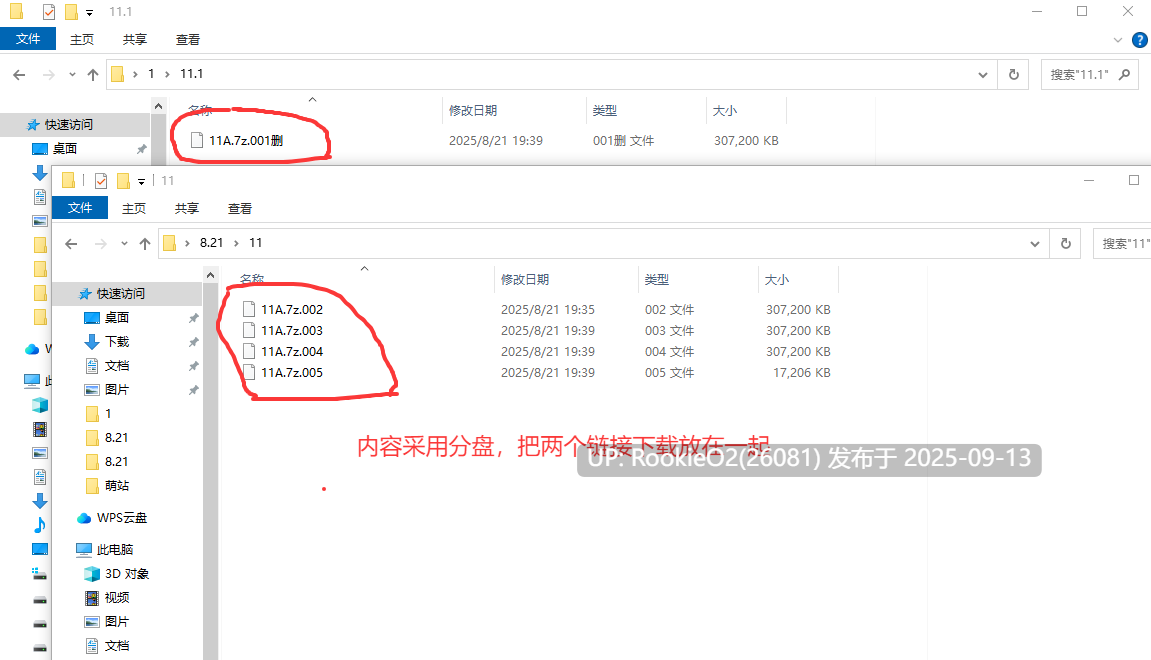Image resolution: width=1151 pixels, height=660 pixels.
Task: Open folder 1 in the 11 window sidebar
Action: 108,413
